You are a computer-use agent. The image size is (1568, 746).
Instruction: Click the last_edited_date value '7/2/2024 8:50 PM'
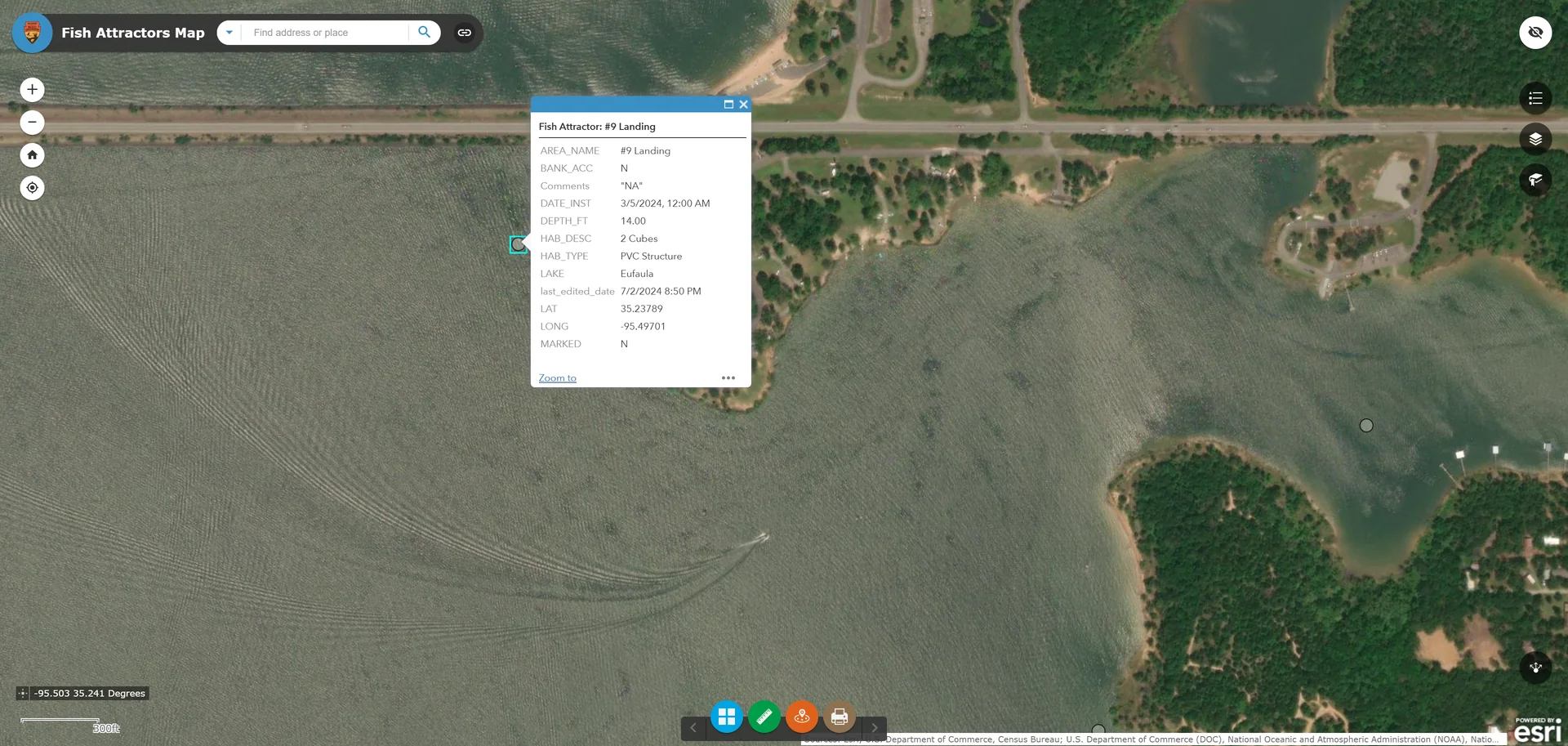(x=661, y=291)
